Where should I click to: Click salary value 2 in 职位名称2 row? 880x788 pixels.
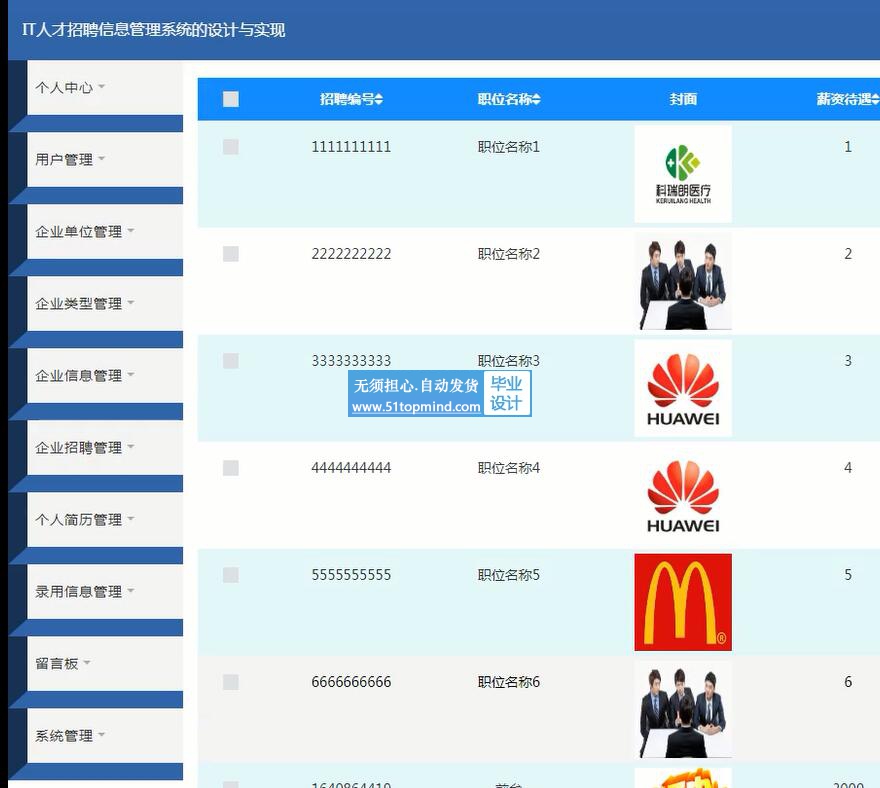pos(848,254)
